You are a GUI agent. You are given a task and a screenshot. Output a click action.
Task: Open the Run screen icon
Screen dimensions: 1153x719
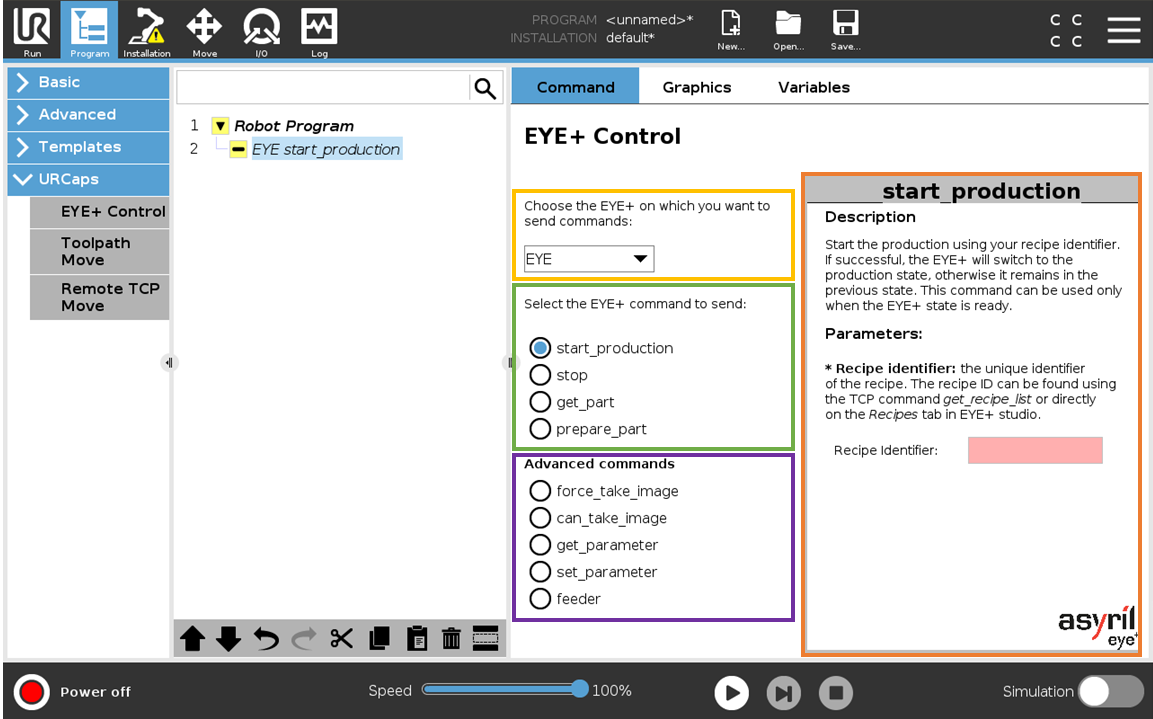[x=32, y=32]
